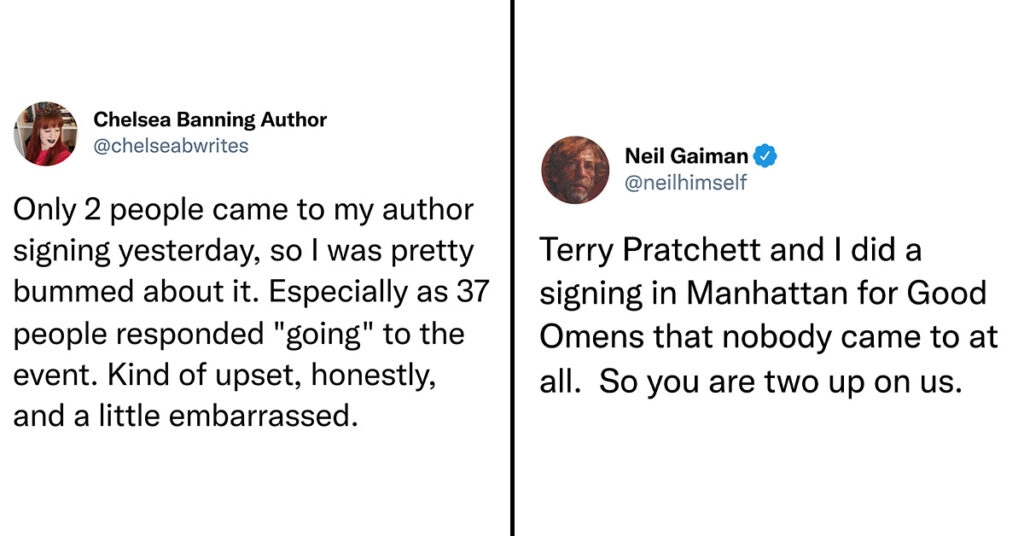
Task: Open Chelsea Banning's red-haired profile avatar
Action: tap(45, 133)
